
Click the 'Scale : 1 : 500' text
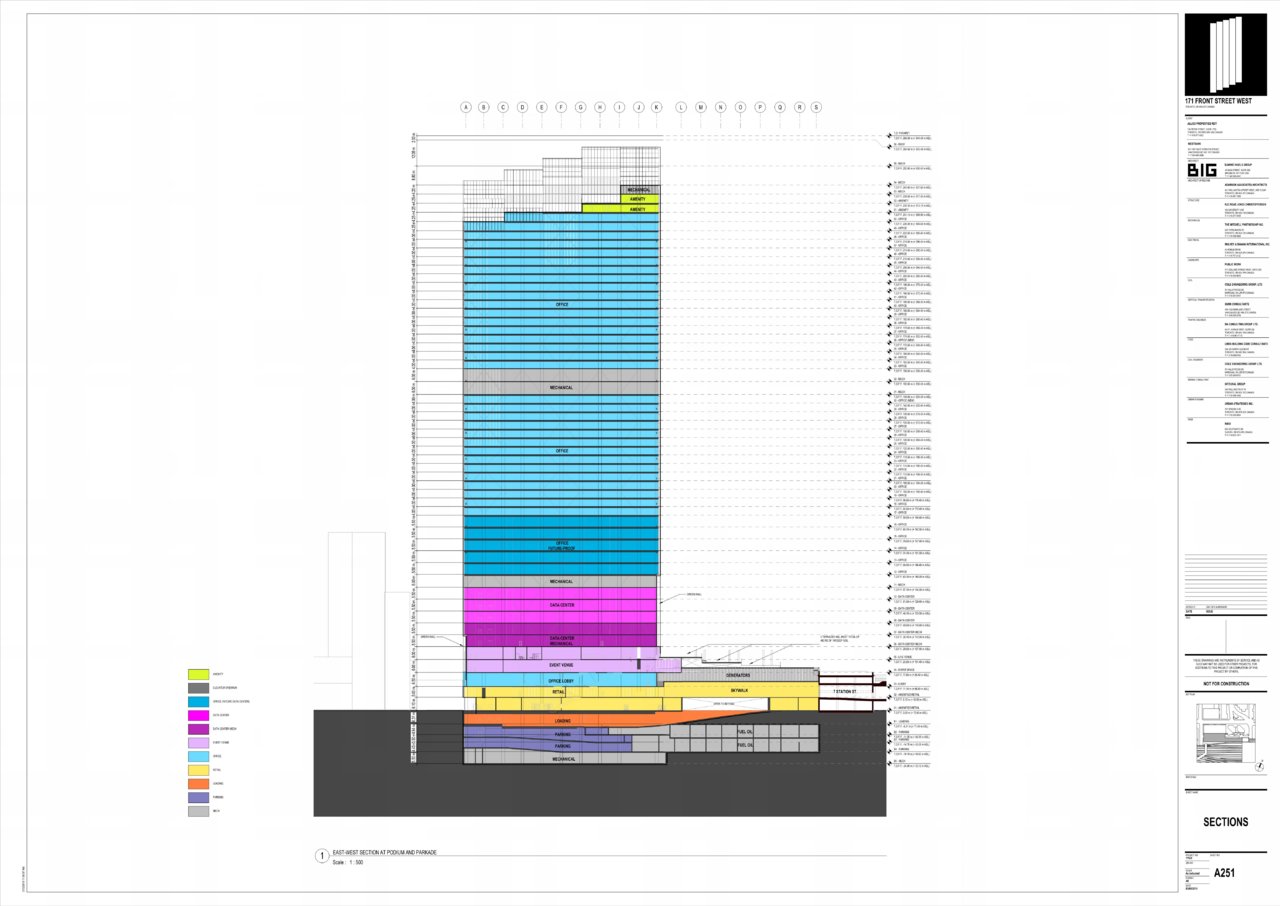pos(348,862)
